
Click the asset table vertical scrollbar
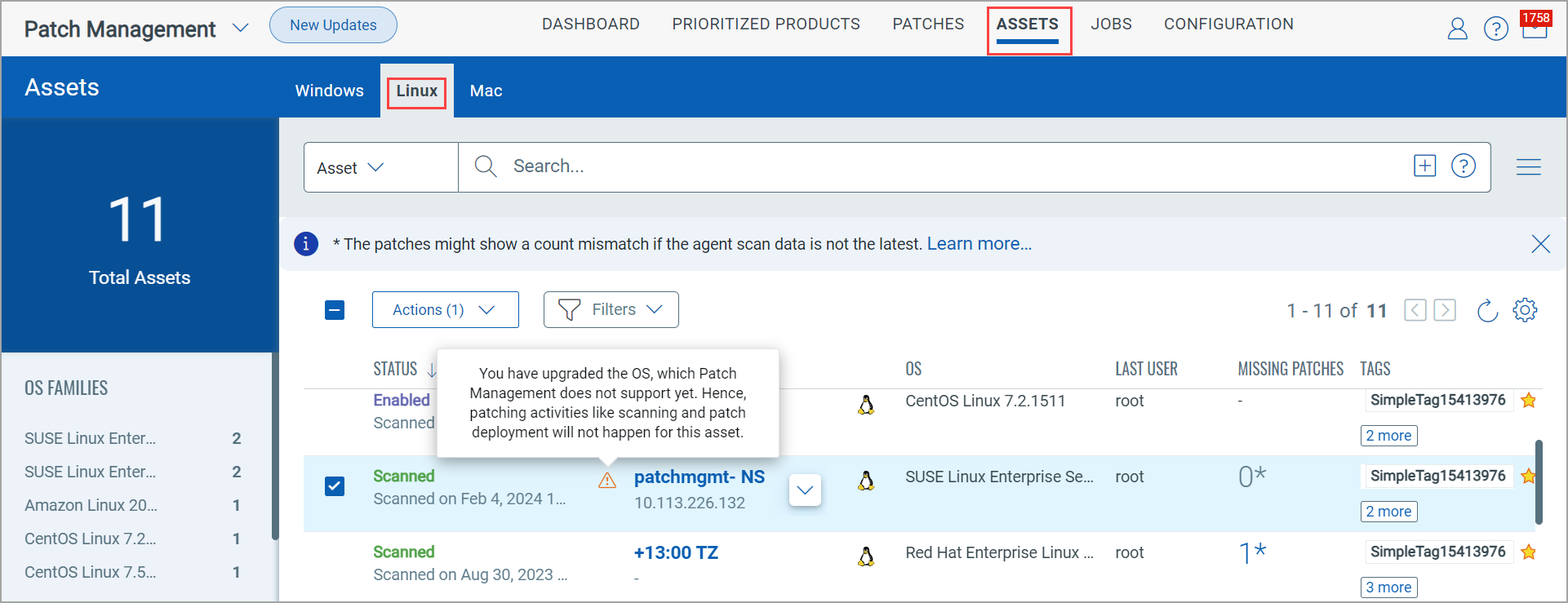(1539, 481)
